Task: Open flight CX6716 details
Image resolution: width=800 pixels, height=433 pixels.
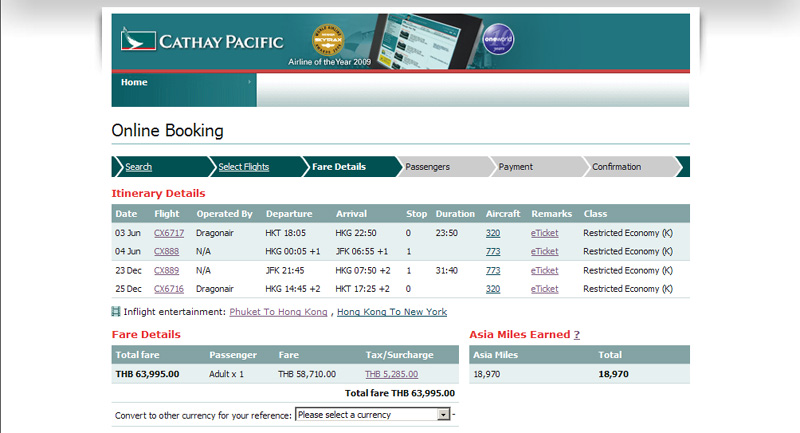Action: coord(169,289)
